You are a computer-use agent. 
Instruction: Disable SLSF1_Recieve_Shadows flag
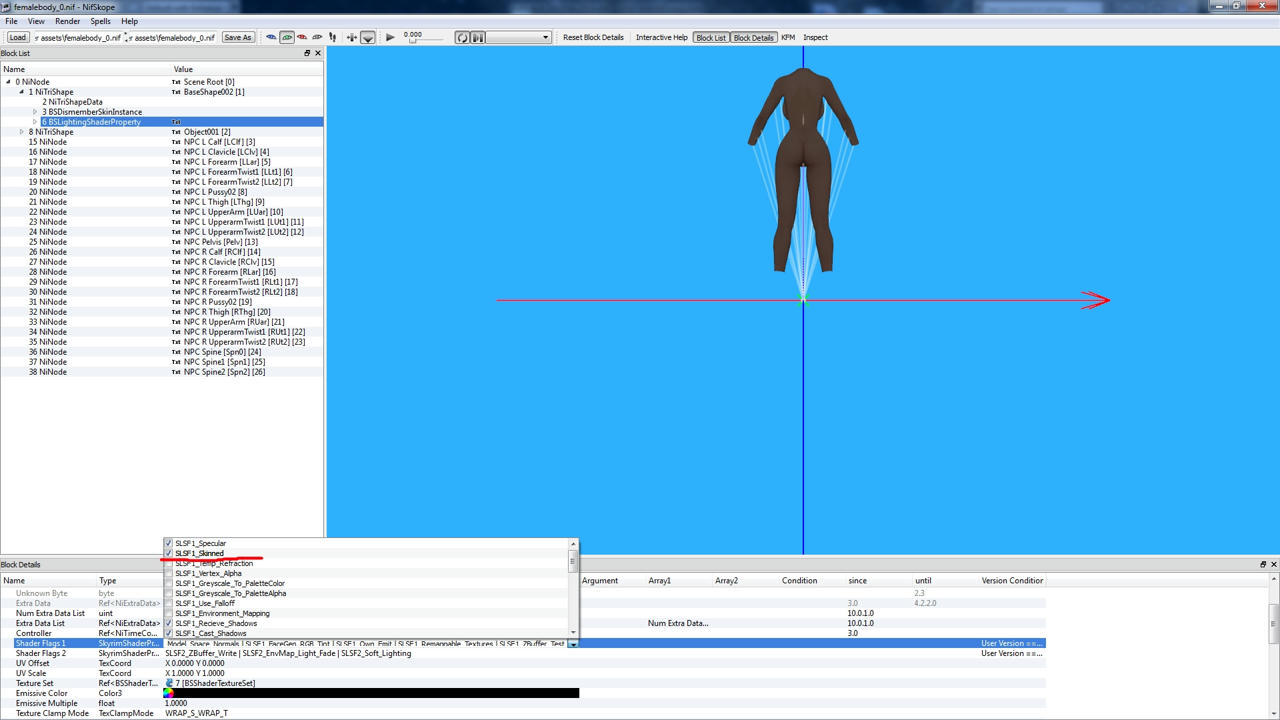pos(169,623)
